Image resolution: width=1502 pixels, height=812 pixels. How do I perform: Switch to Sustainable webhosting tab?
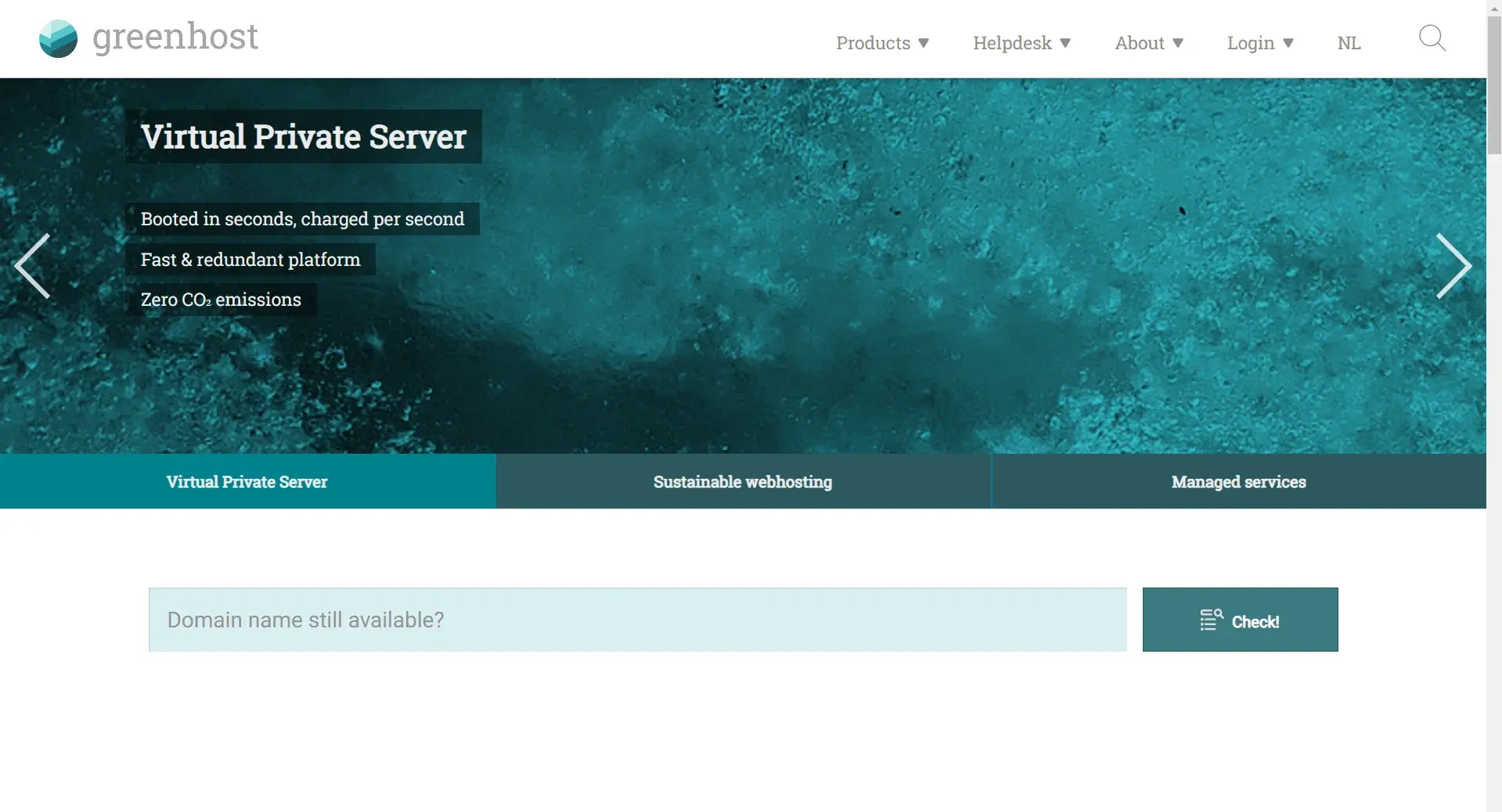point(743,482)
